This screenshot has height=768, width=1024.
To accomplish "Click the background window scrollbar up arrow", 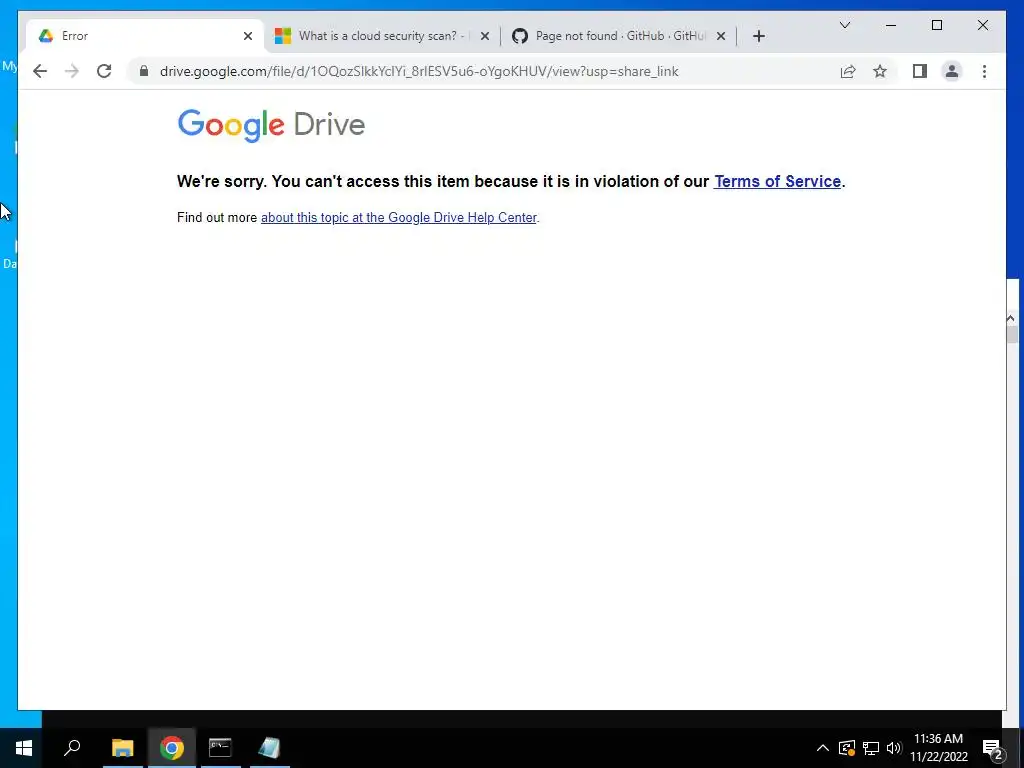I will 1010,319.
